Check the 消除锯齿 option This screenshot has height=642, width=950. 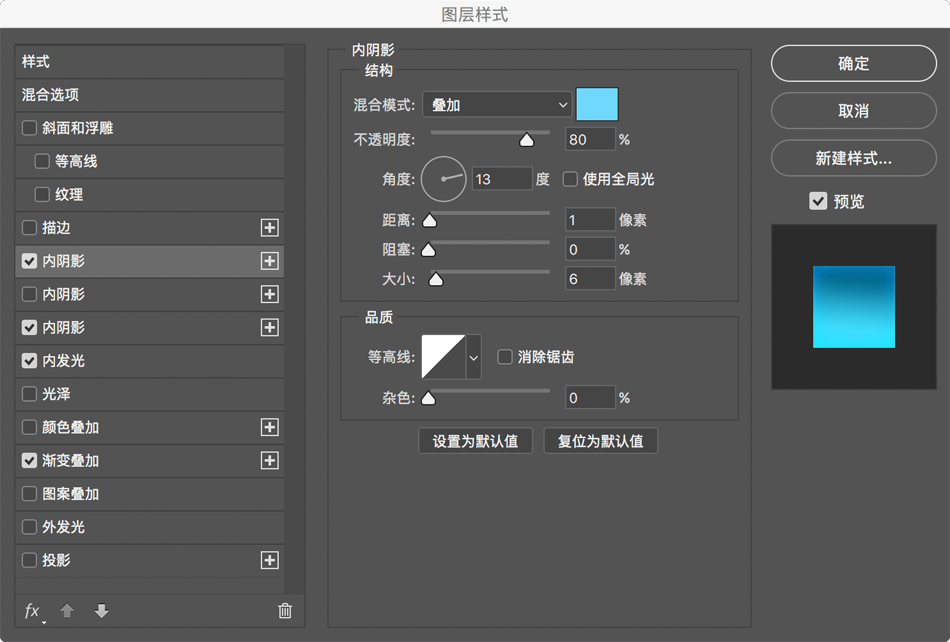505,357
